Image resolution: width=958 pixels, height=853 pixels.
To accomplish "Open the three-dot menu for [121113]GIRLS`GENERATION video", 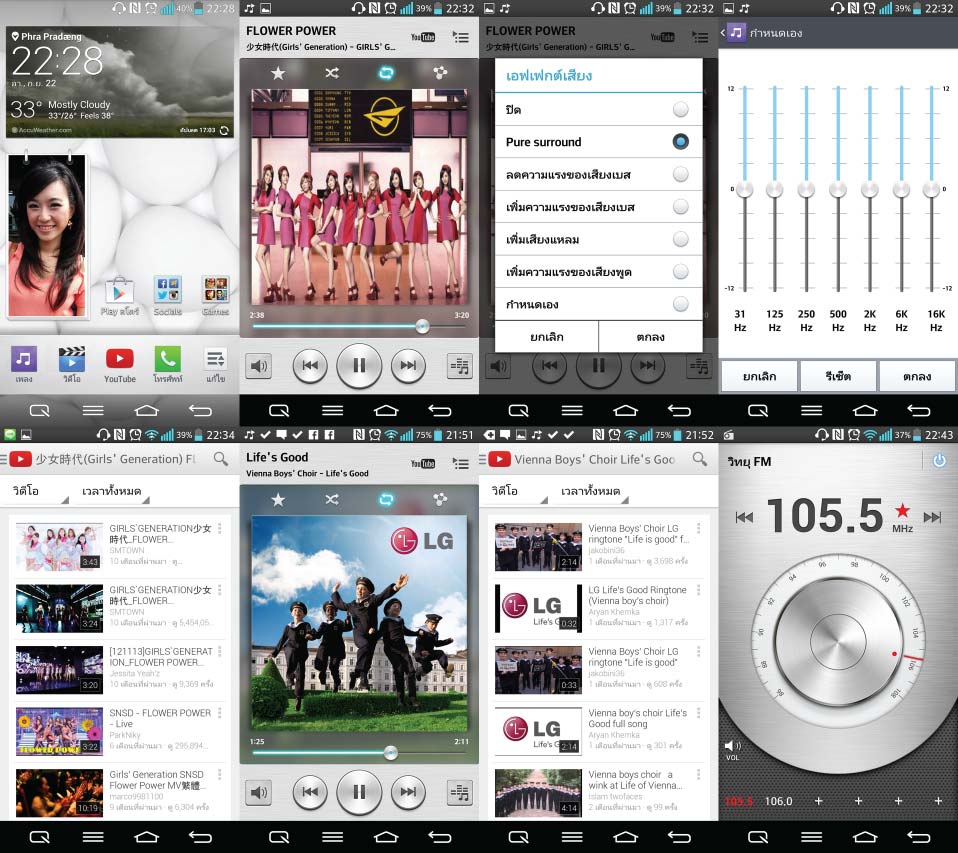I will tap(219, 652).
